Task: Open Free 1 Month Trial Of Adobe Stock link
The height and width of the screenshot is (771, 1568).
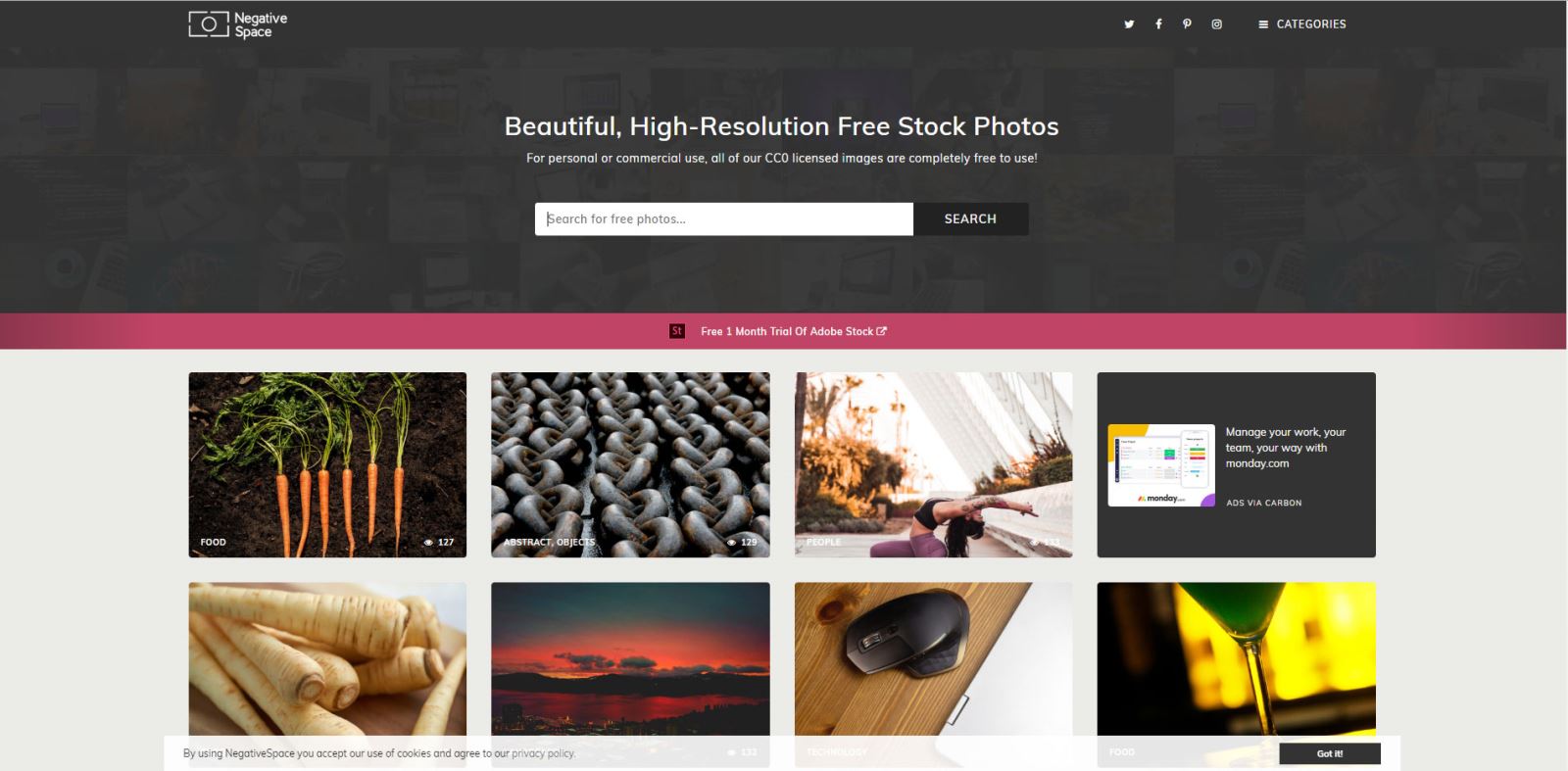Action: point(794,332)
